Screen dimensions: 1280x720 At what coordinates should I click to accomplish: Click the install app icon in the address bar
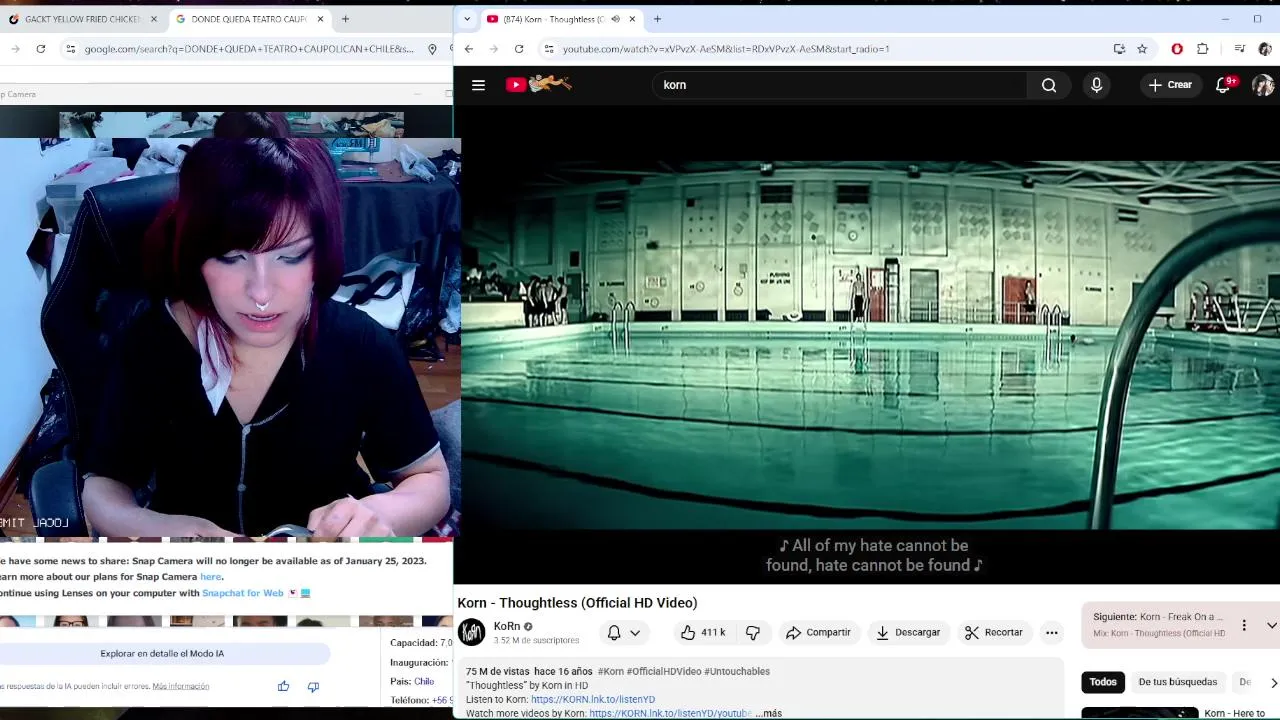tap(1119, 49)
